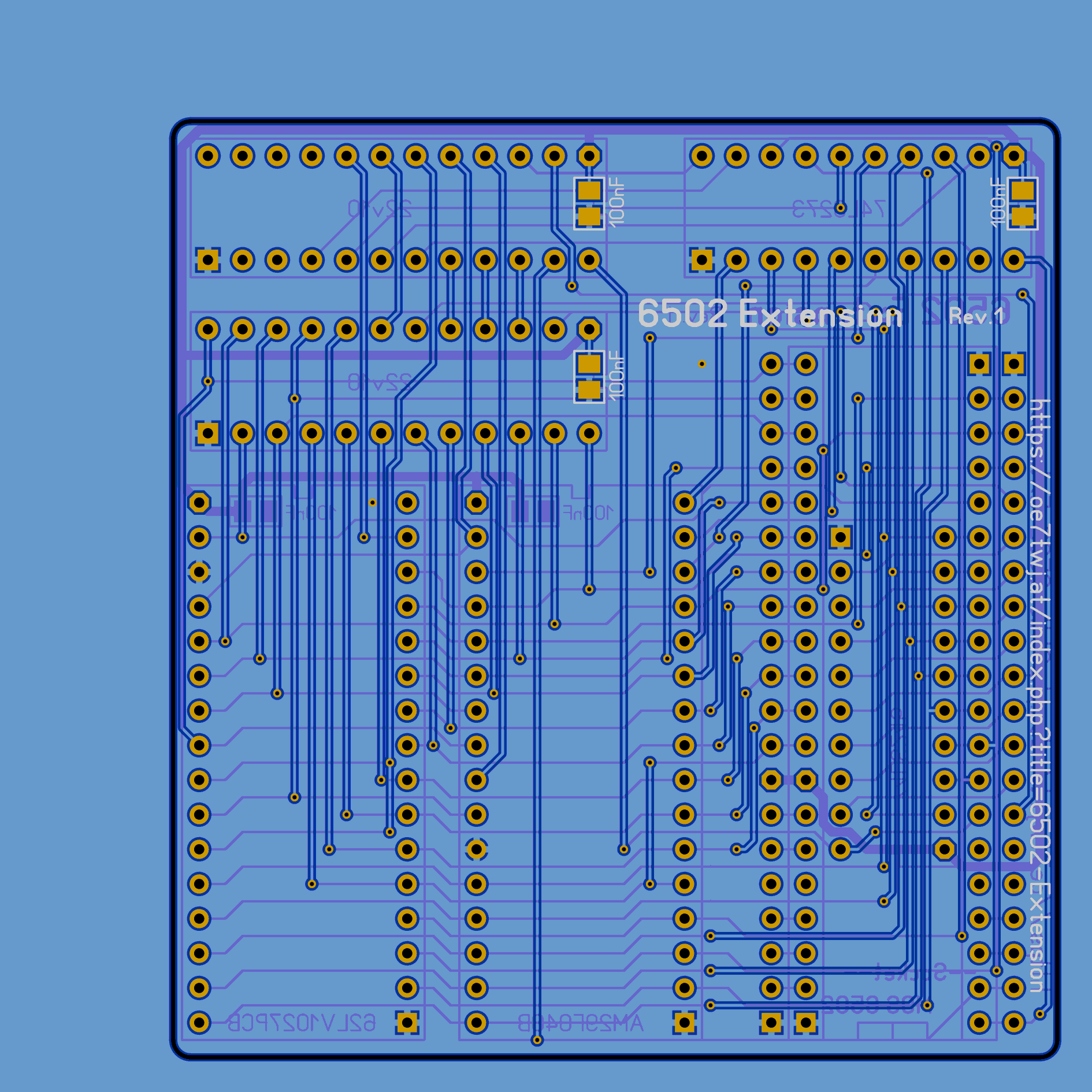1092x1092 pixels.
Task: Click the '6502 Extension' board title text
Action: [768, 315]
